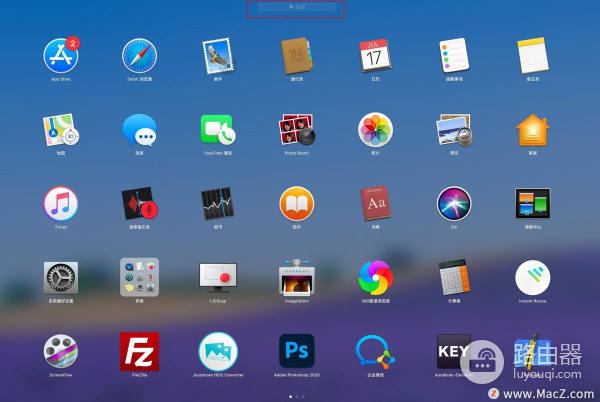
Task: Open the Messages app
Action: click(139, 129)
